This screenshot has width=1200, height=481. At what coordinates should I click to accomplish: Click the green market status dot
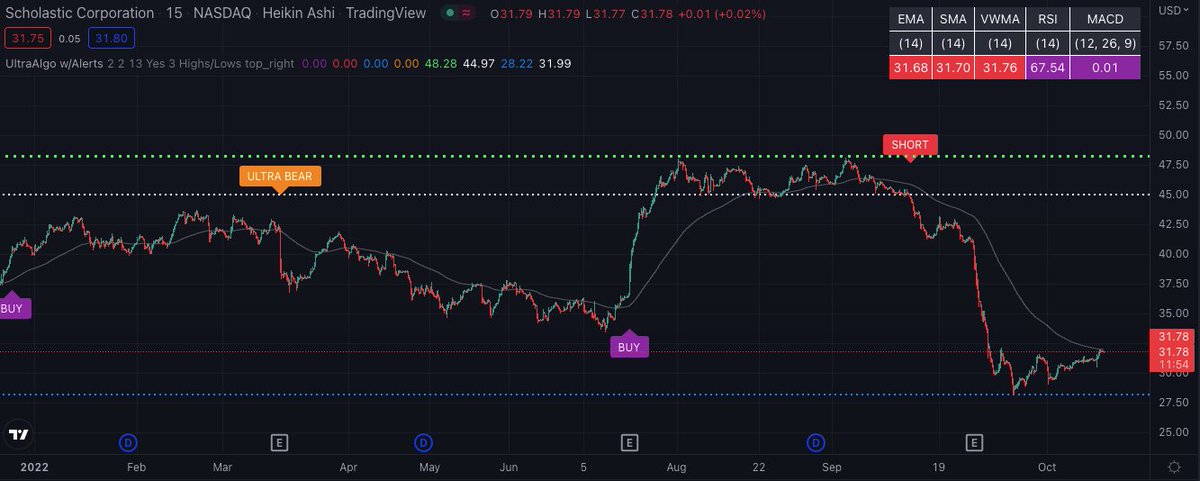452,13
